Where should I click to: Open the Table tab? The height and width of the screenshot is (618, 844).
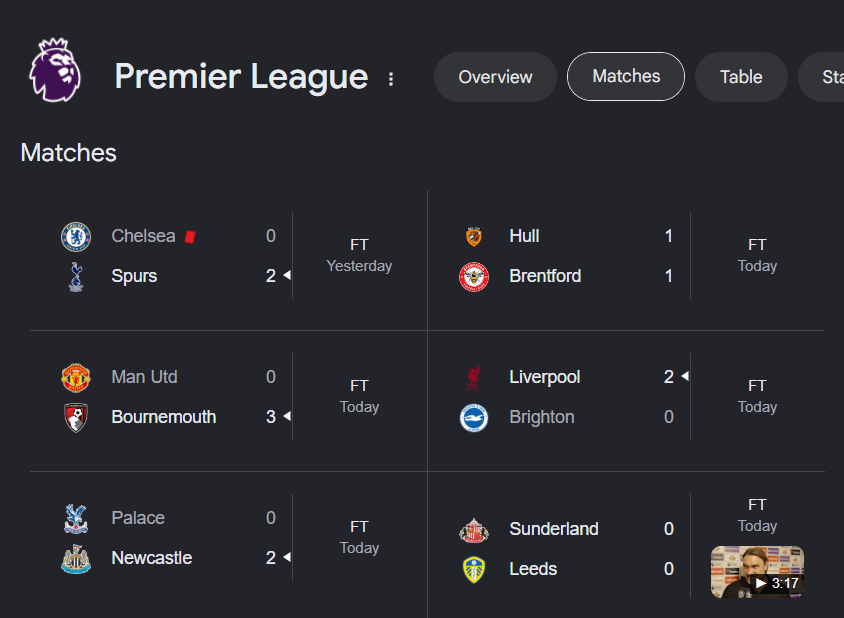[x=741, y=77]
